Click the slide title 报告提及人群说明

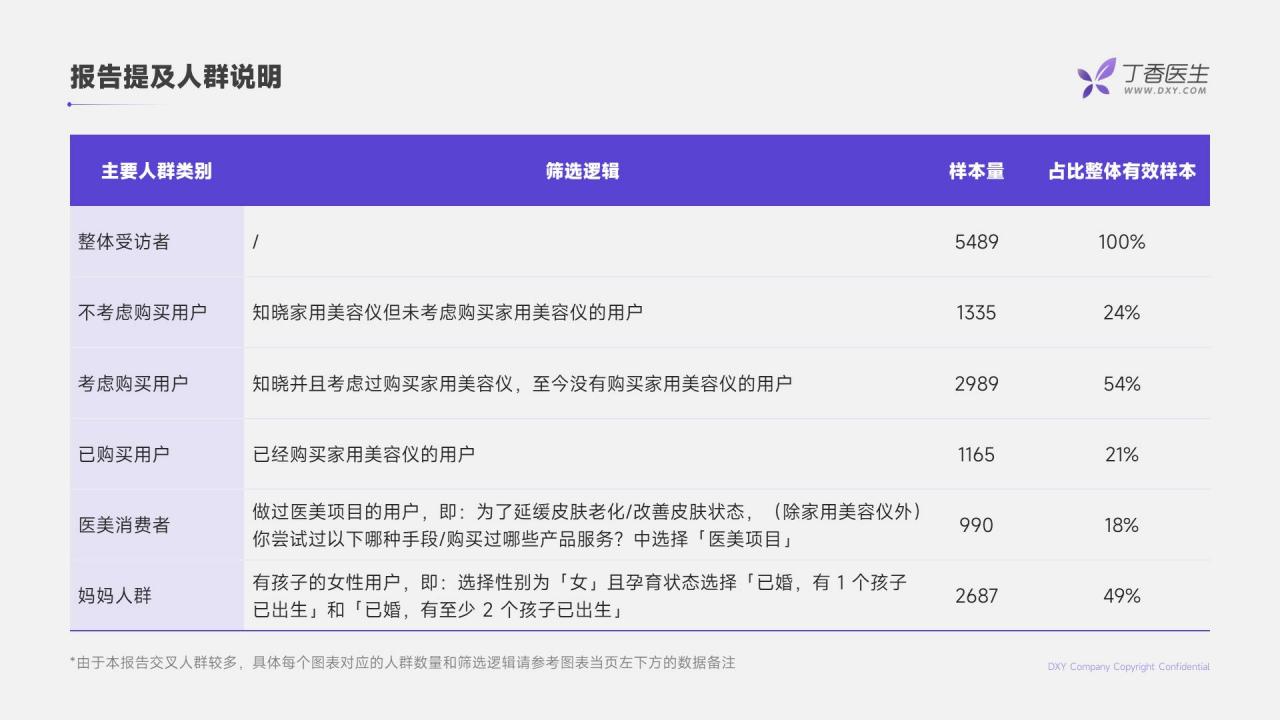[176, 77]
